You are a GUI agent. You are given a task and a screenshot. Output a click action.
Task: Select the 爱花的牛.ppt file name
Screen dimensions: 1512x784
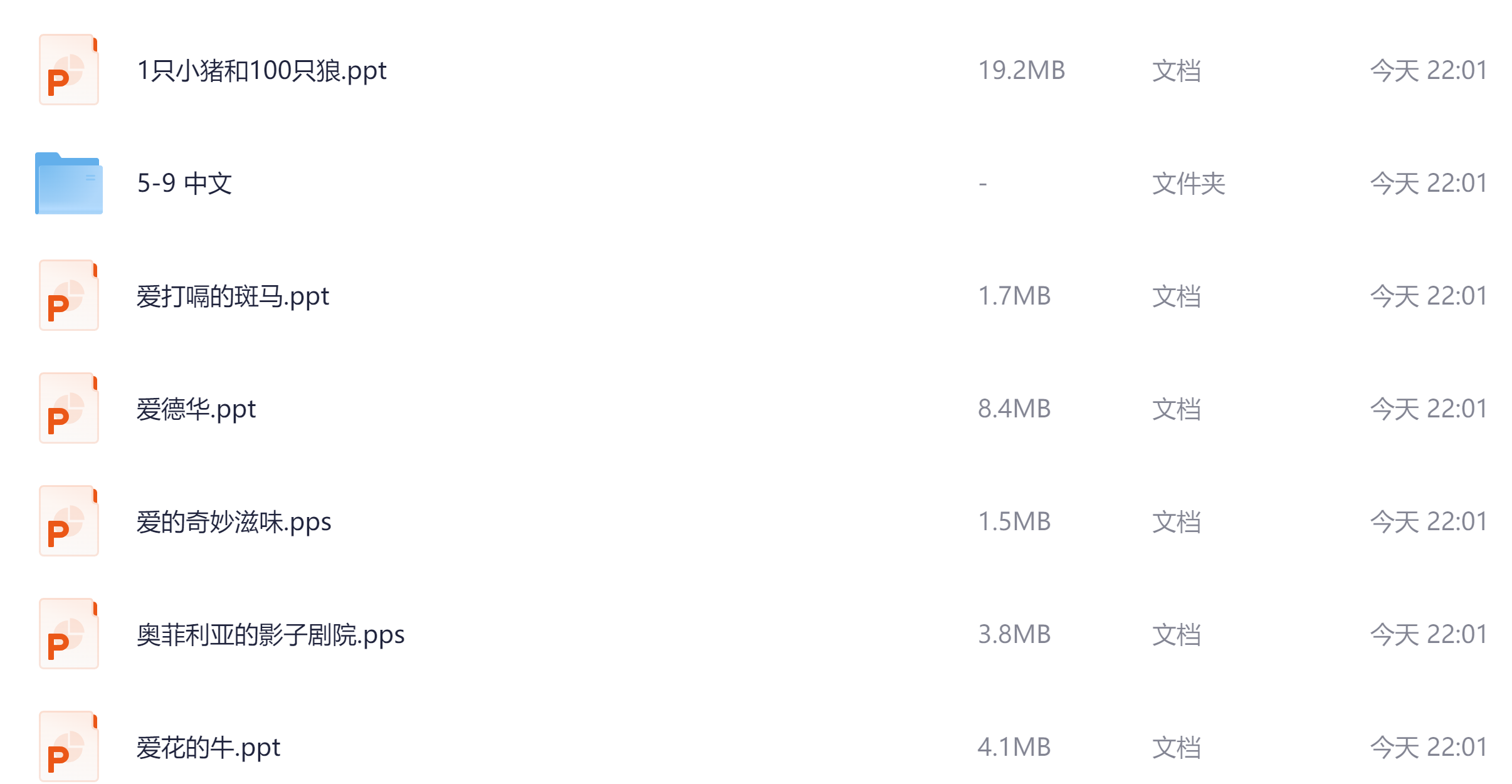[208, 747]
